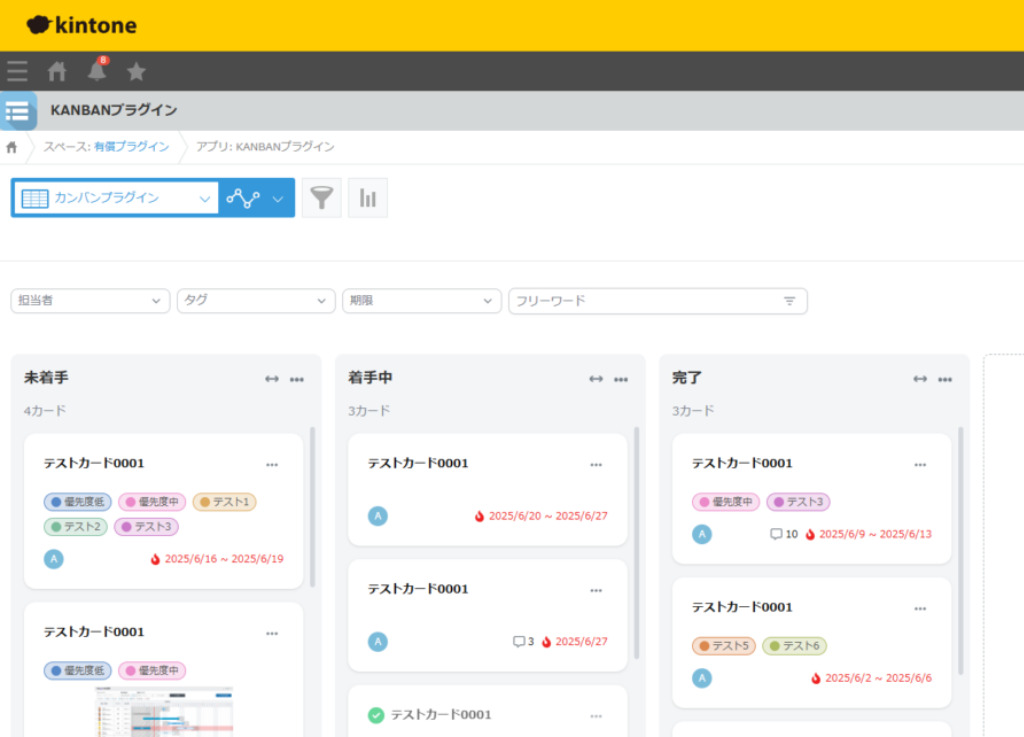Click the comment icon showing 3 comments
The width and height of the screenshot is (1024, 737).
point(519,642)
